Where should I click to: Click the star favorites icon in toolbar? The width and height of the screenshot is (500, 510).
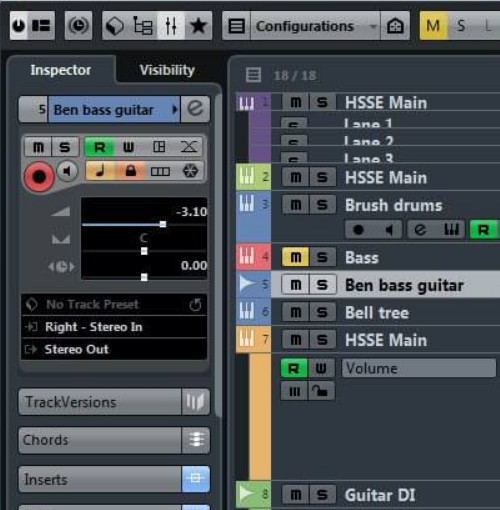click(x=198, y=26)
